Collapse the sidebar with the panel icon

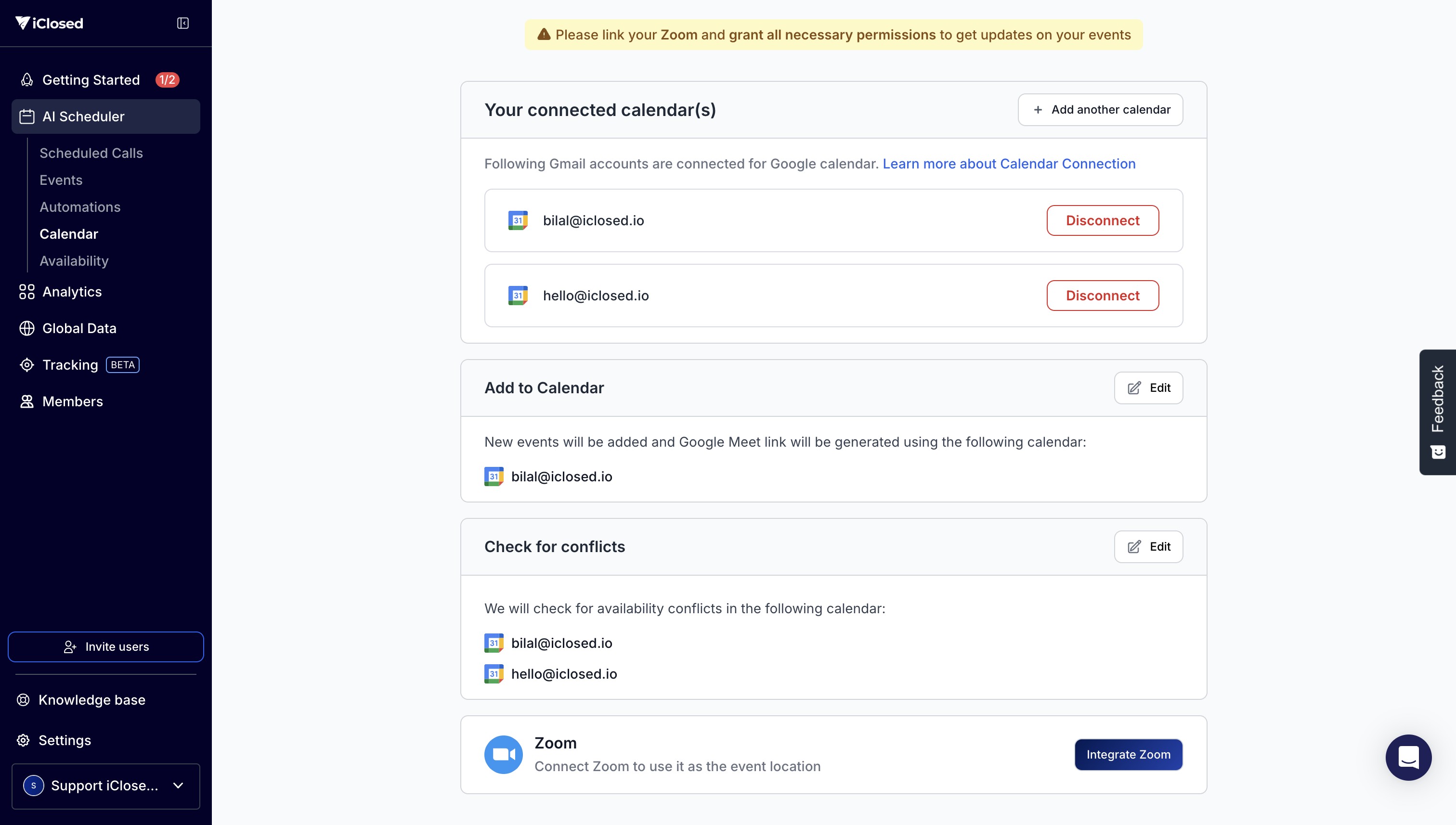pos(182,23)
